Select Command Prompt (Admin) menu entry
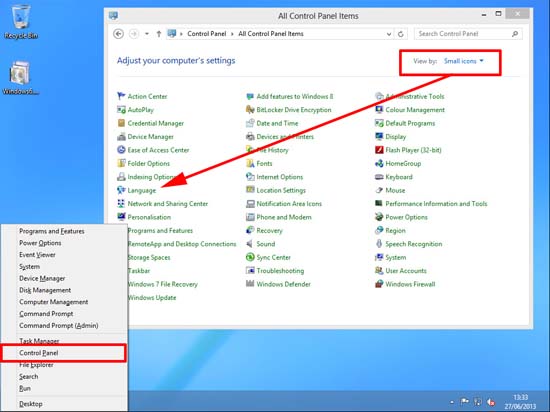550x412 pixels. point(59,325)
